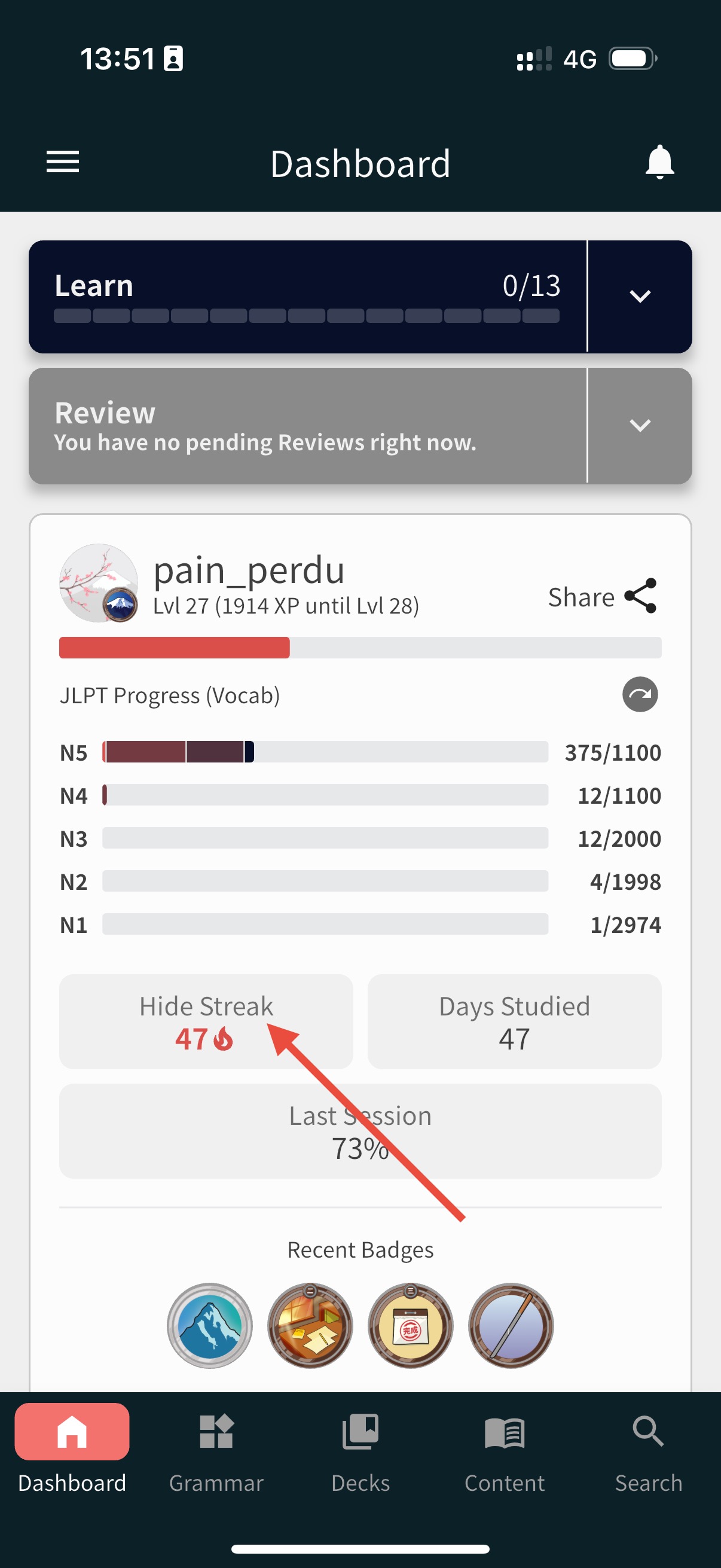Expand the Learn options chevron
The width and height of the screenshot is (721, 1568).
pos(640,297)
